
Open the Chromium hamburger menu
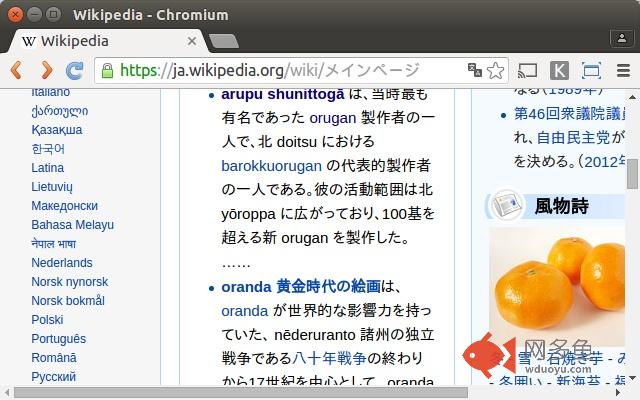coord(623,71)
